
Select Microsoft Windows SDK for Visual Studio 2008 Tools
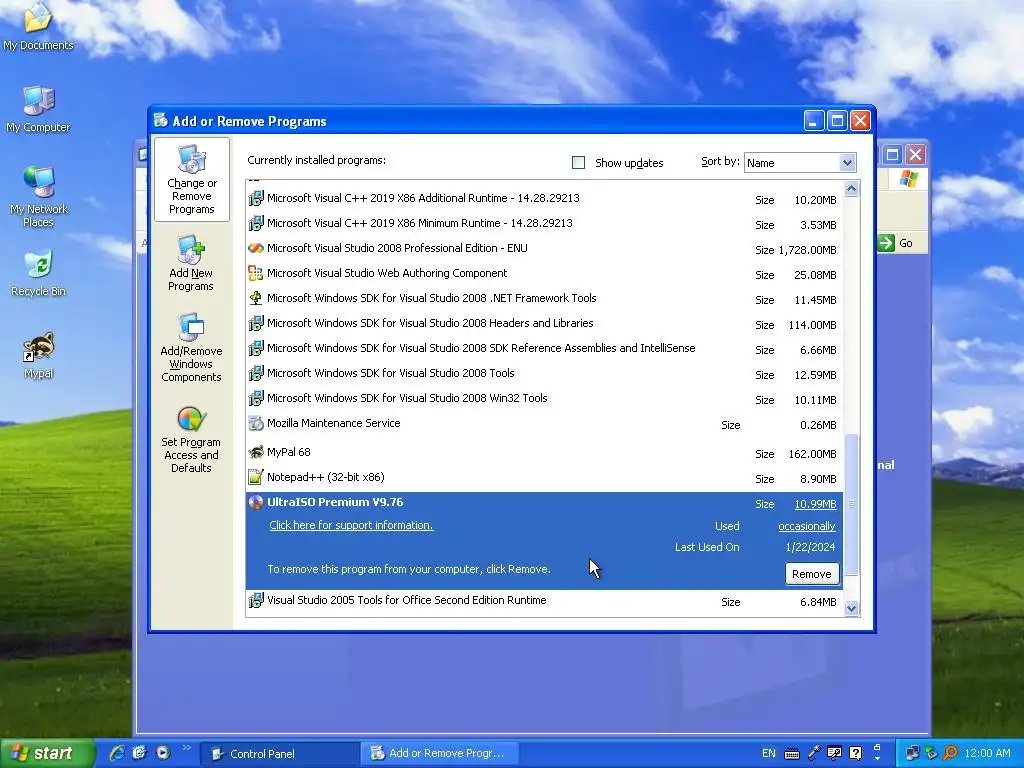pos(545,374)
